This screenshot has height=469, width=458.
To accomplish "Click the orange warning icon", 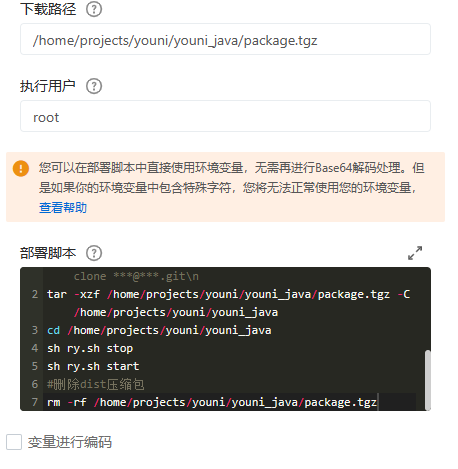I will pos(21,168).
